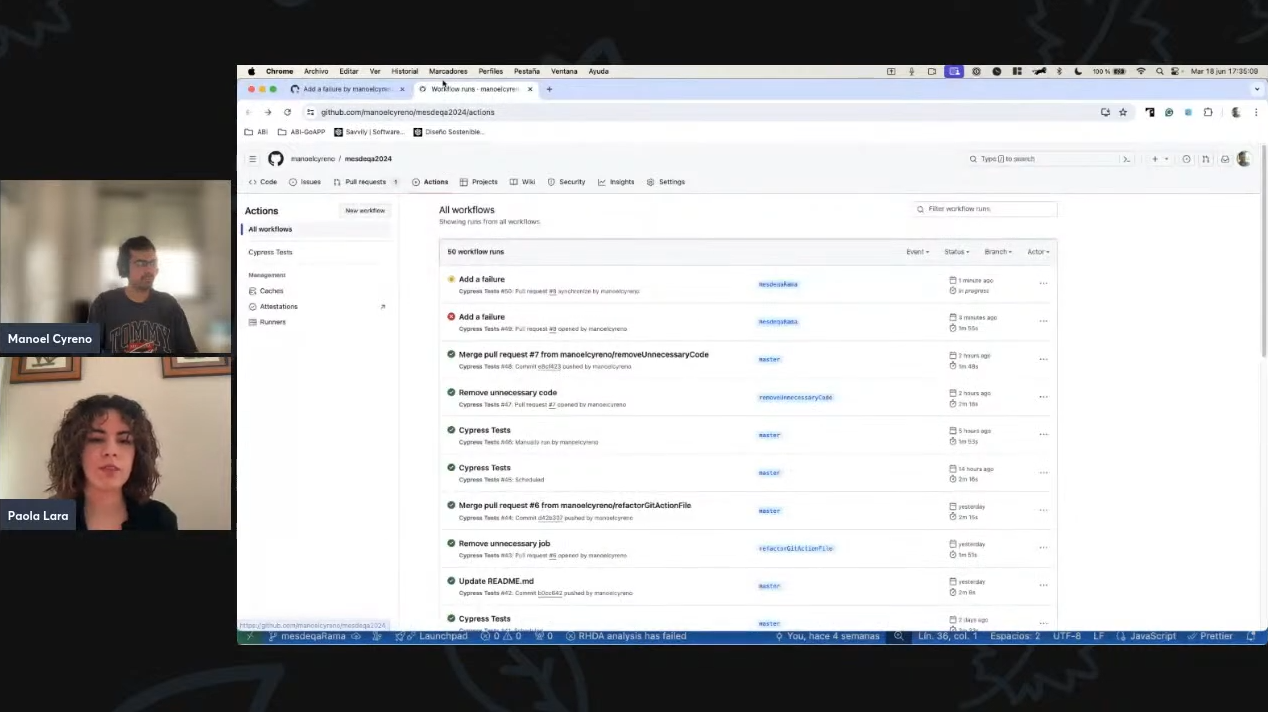Open the Diseño Sostenible bookmark
The image size is (1268, 712).
[449, 132]
